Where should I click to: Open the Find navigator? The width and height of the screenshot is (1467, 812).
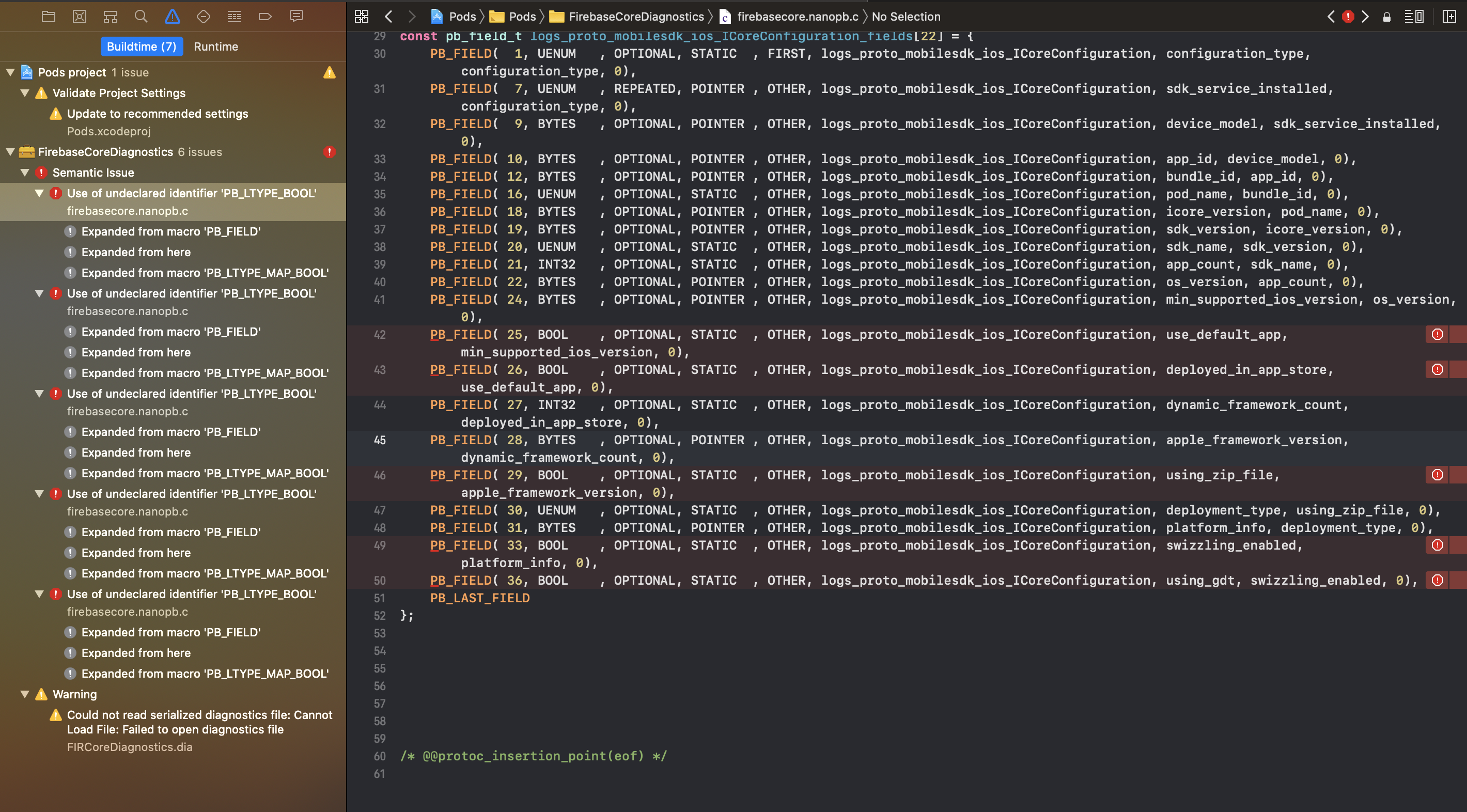point(141,17)
